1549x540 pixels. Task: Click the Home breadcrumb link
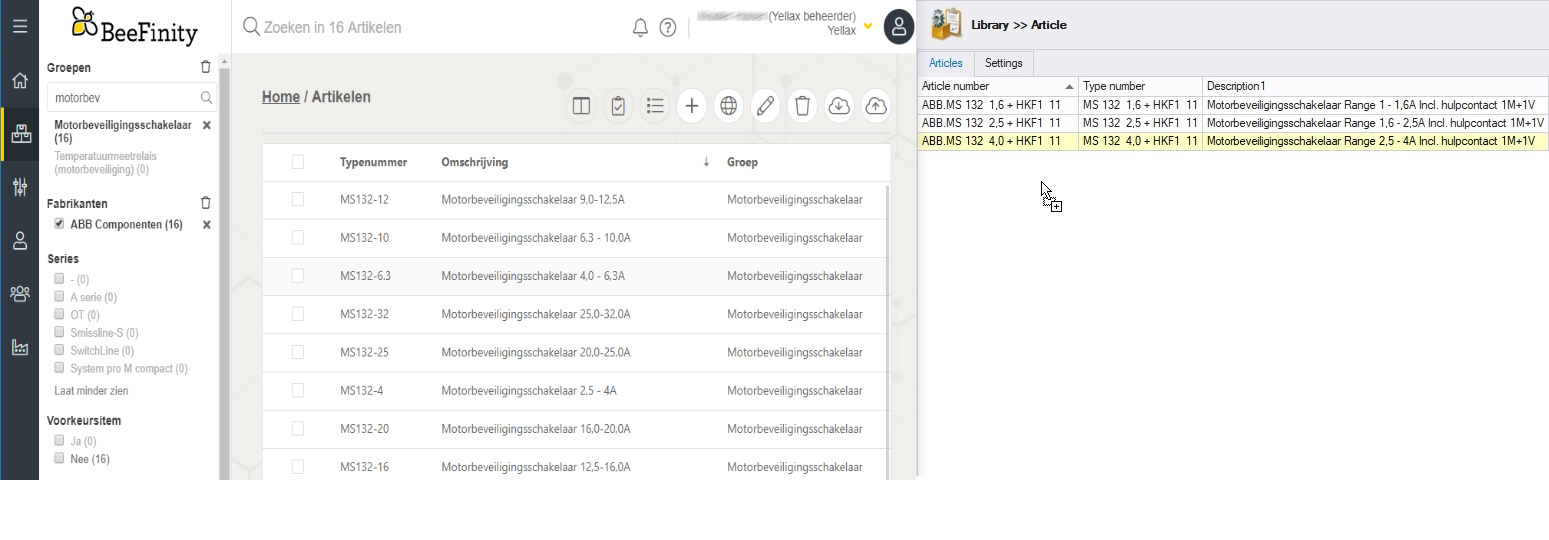click(x=281, y=97)
